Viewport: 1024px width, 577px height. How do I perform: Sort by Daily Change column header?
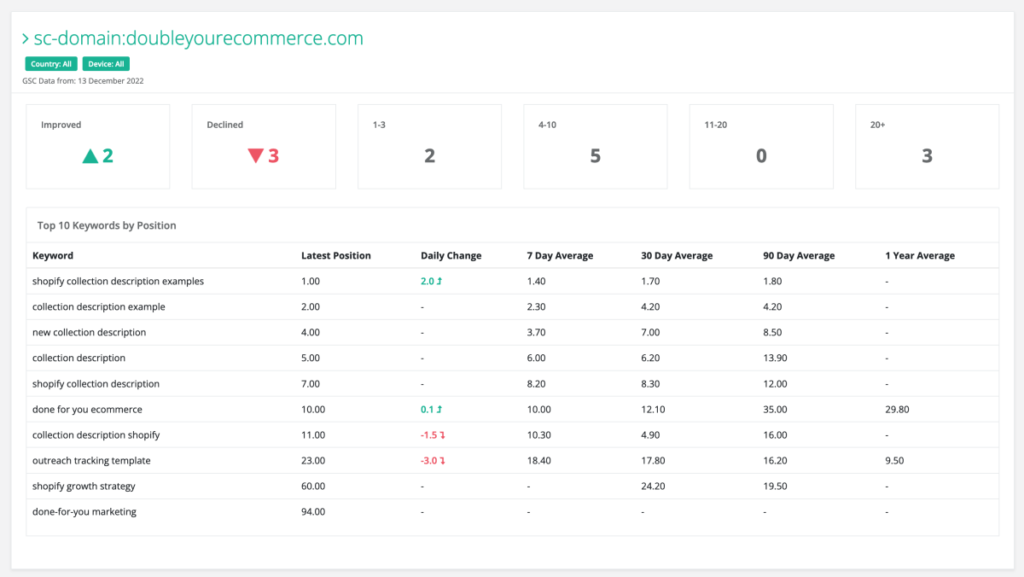451,256
